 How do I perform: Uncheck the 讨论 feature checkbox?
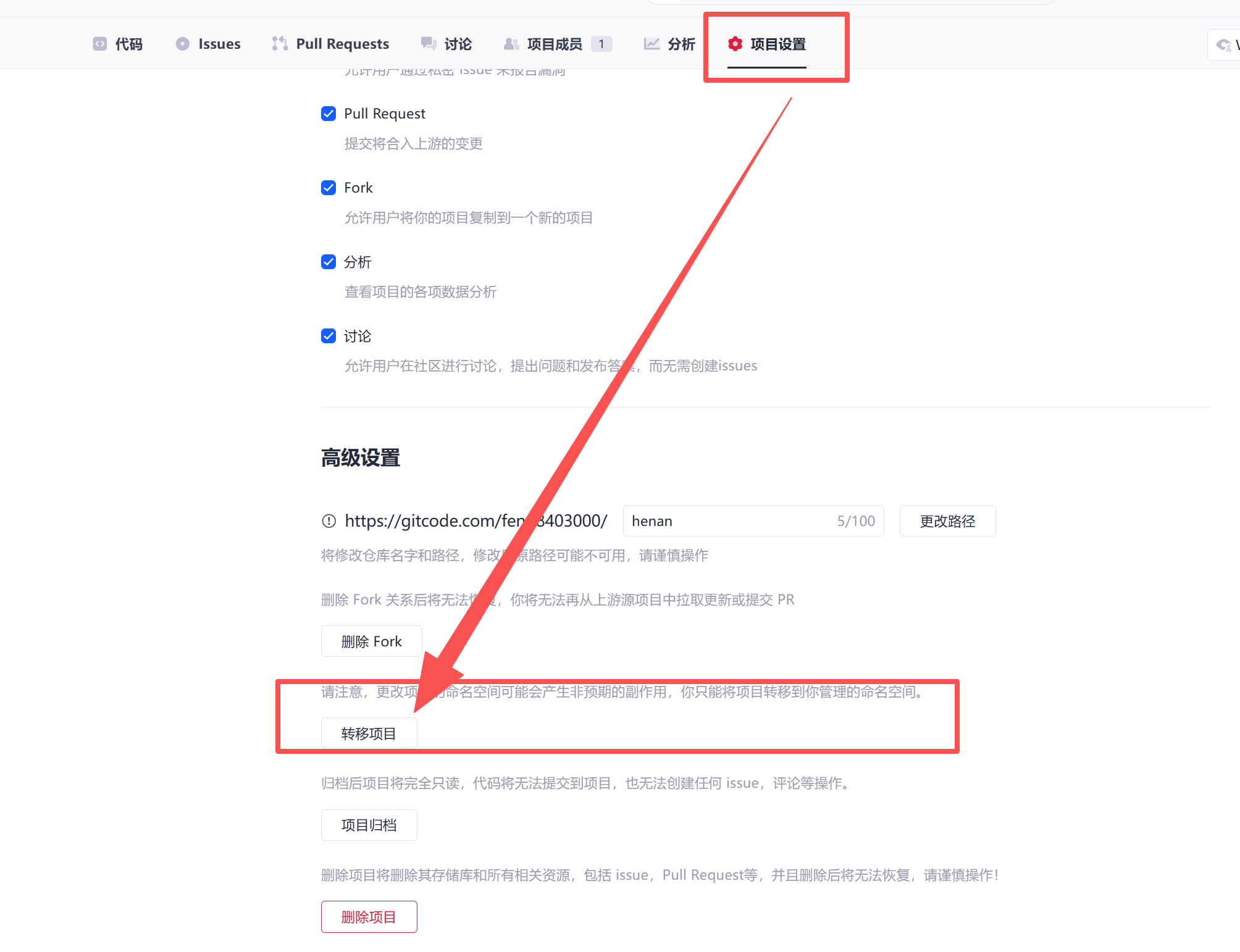point(329,336)
